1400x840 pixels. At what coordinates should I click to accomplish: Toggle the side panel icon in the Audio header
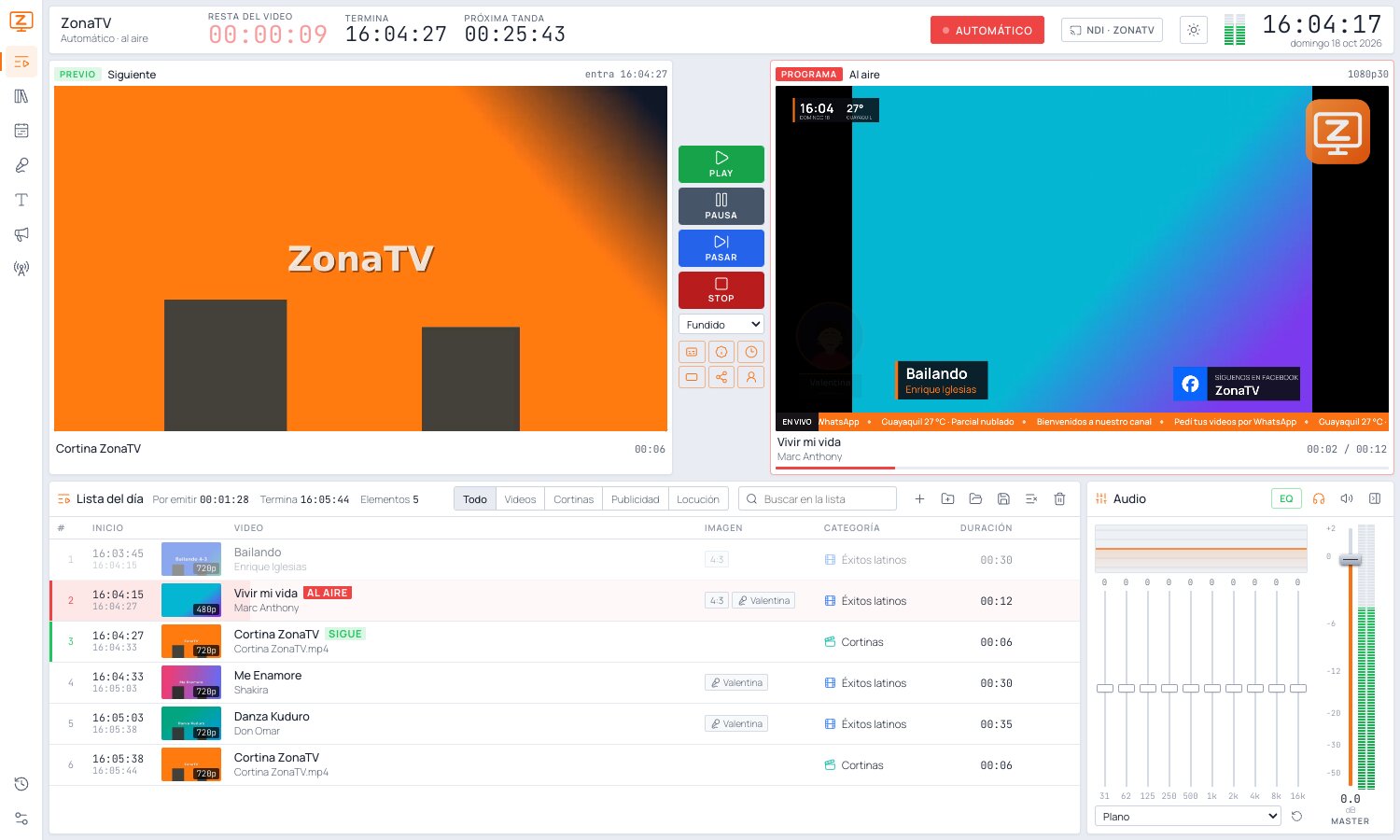1375,498
